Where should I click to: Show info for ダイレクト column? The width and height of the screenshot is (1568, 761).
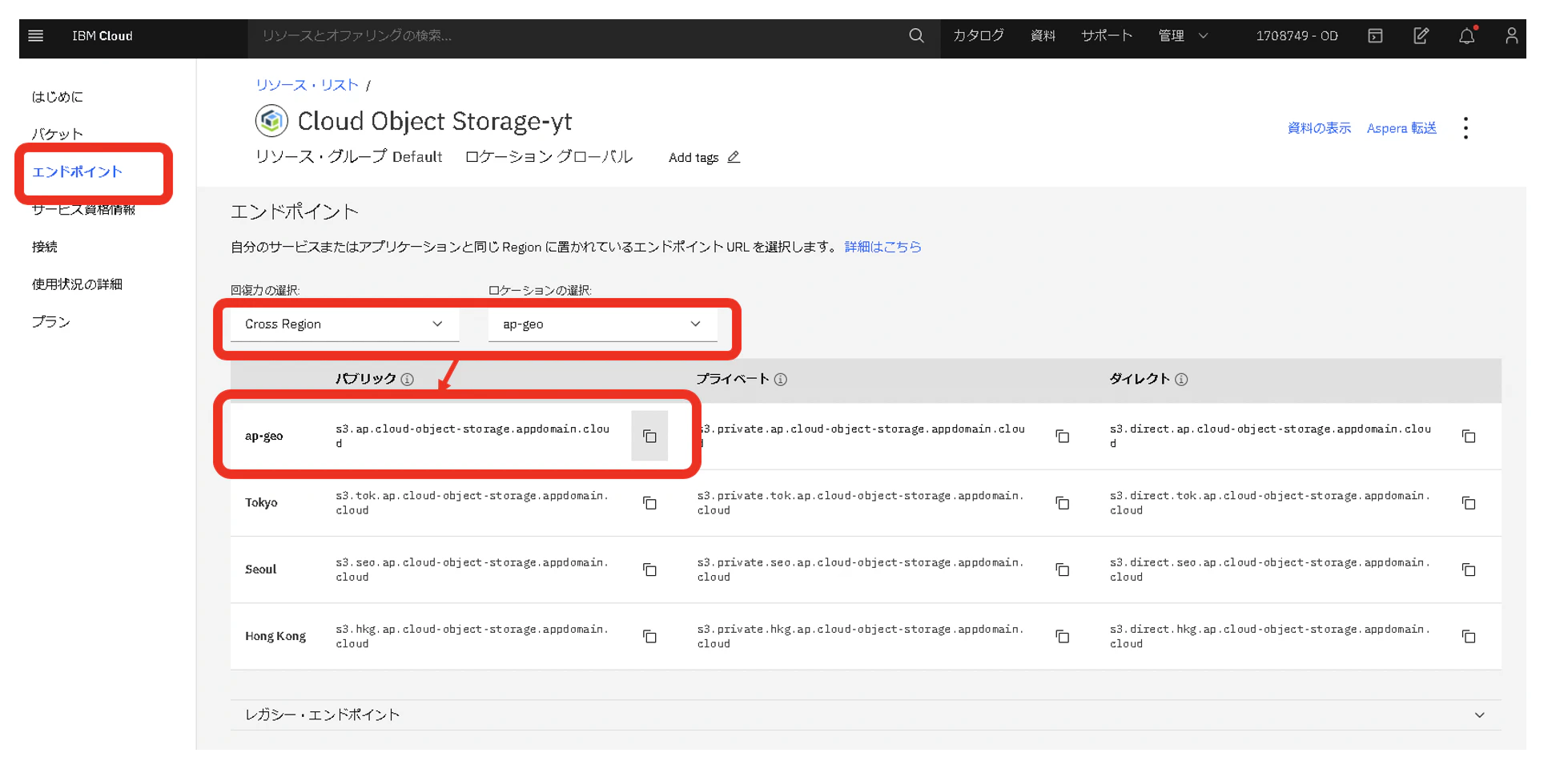point(1181,380)
